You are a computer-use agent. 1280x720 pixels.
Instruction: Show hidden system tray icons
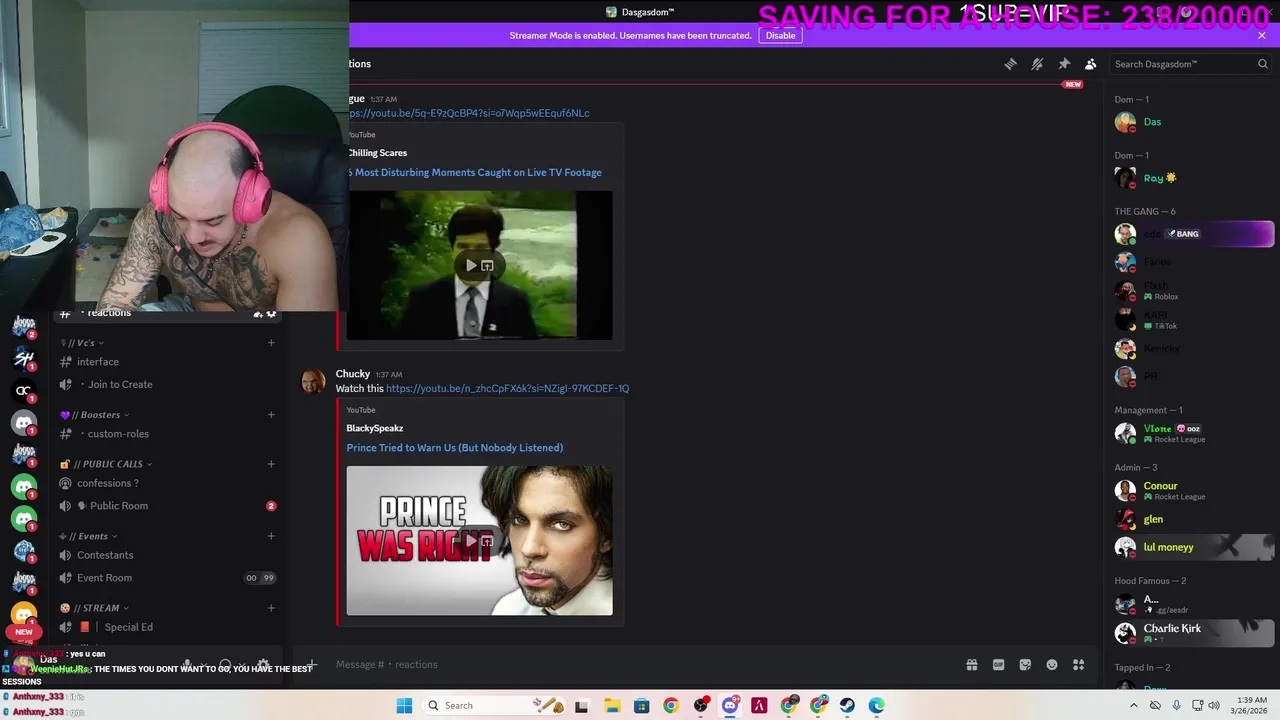[x=1133, y=705]
